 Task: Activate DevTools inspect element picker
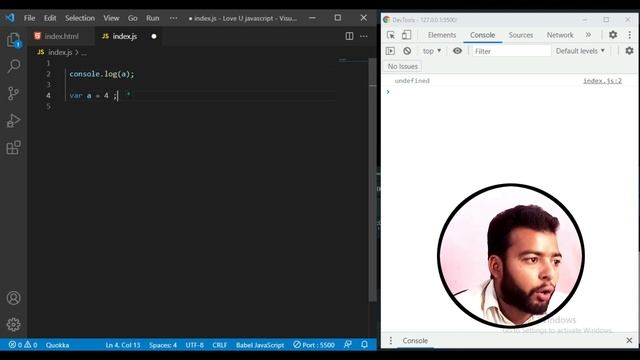click(391, 35)
